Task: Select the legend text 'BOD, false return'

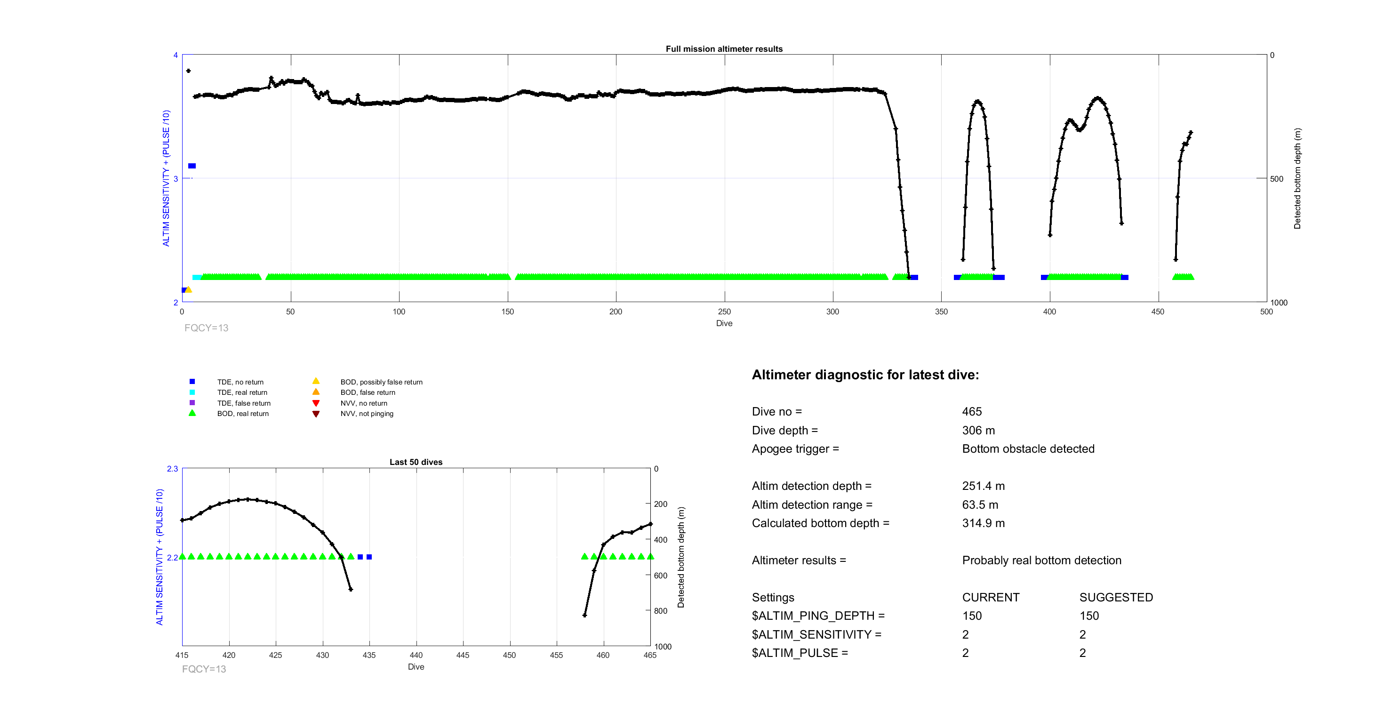Action: click(x=367, y=393)
